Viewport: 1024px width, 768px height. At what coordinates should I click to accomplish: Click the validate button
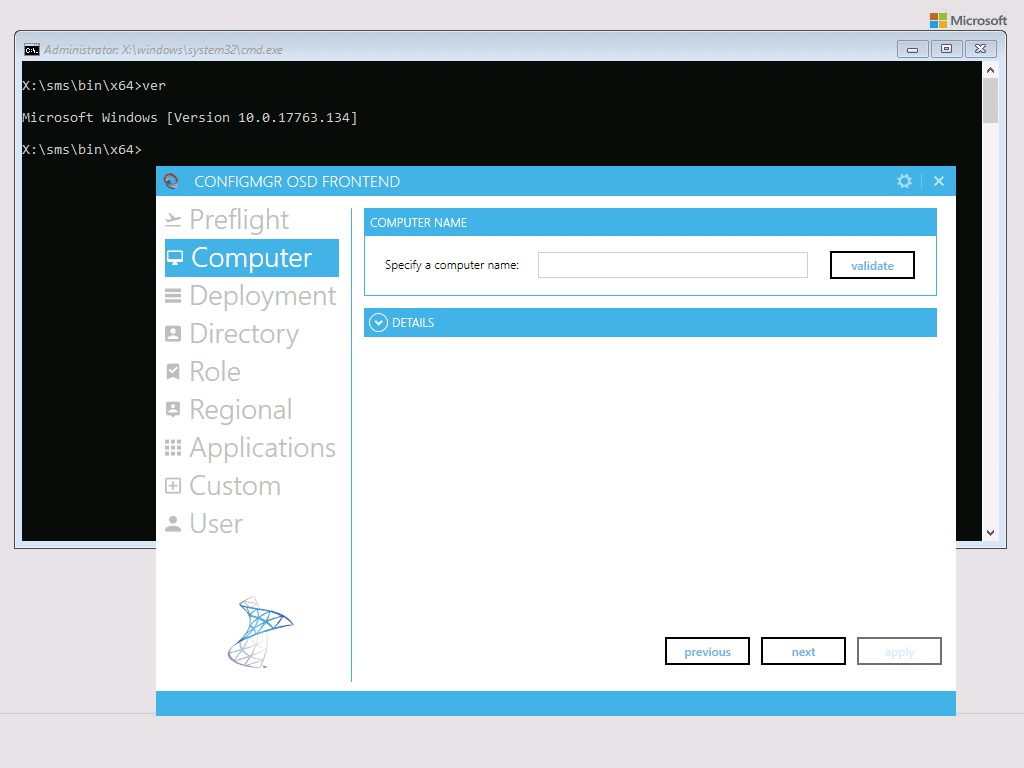click(872, 265)
